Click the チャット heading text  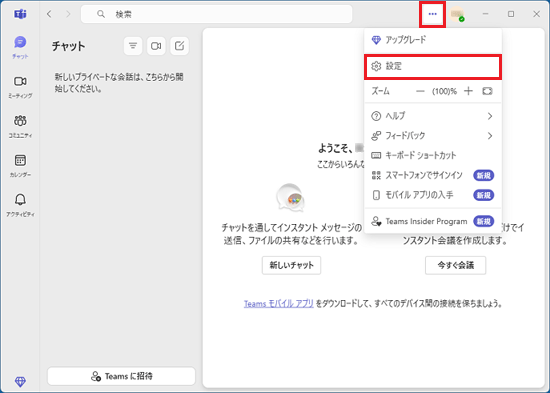(68, 46)
